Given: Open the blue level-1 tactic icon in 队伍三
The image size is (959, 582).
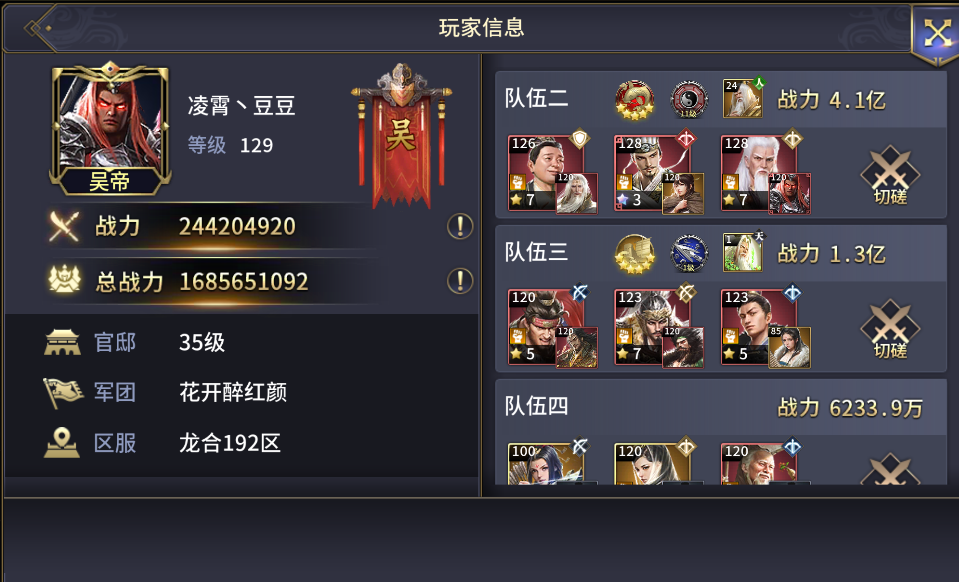Looking at the screenshot, I should coord(689,253).
